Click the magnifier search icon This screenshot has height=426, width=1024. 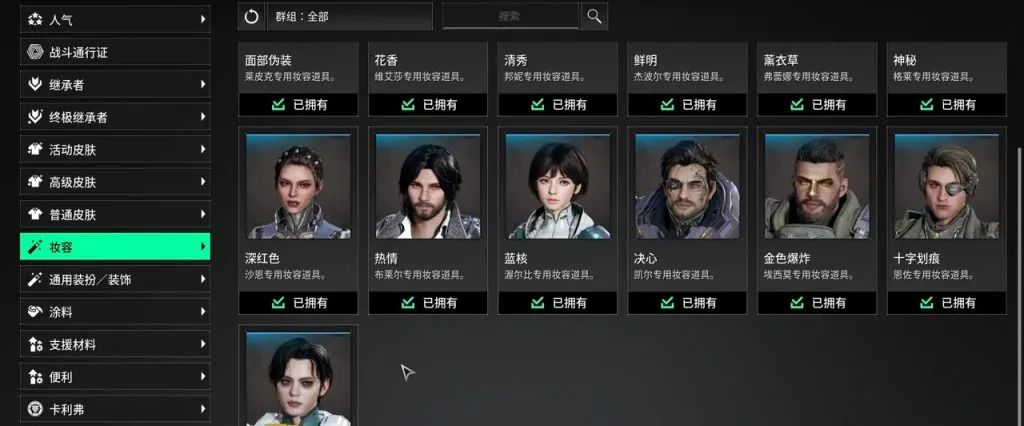pyautogui.click(x=594, y=16)
